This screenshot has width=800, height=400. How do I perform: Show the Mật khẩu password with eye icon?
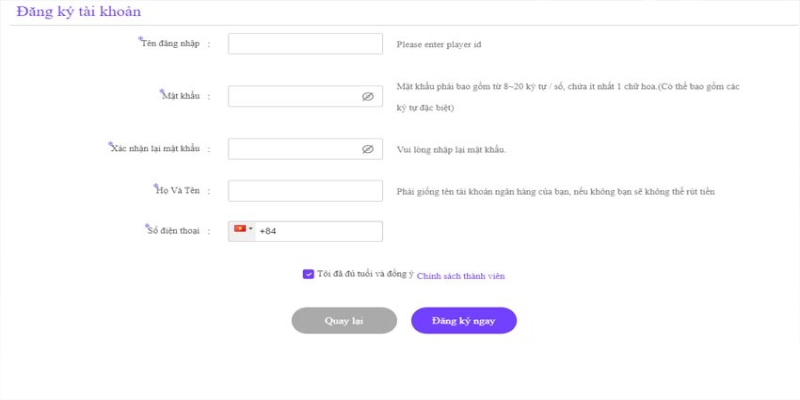coord(367,97)
